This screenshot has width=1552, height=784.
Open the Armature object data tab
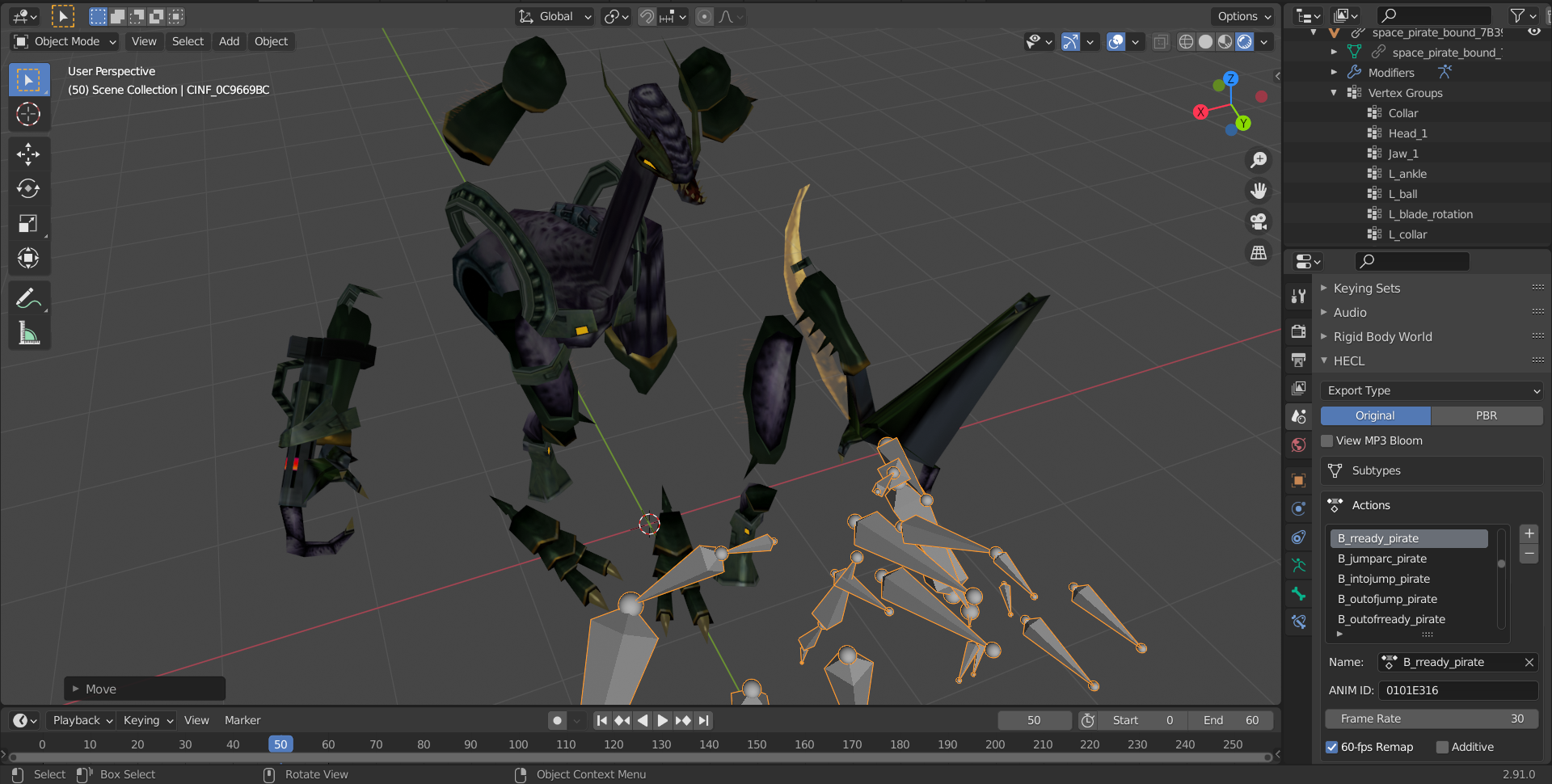(1299, 565)
